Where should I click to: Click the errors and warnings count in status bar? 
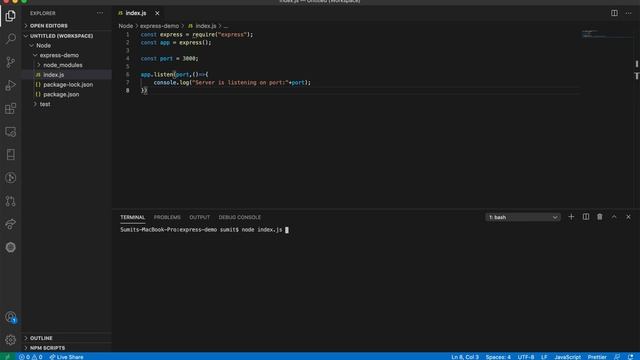(x=31, y=357)
